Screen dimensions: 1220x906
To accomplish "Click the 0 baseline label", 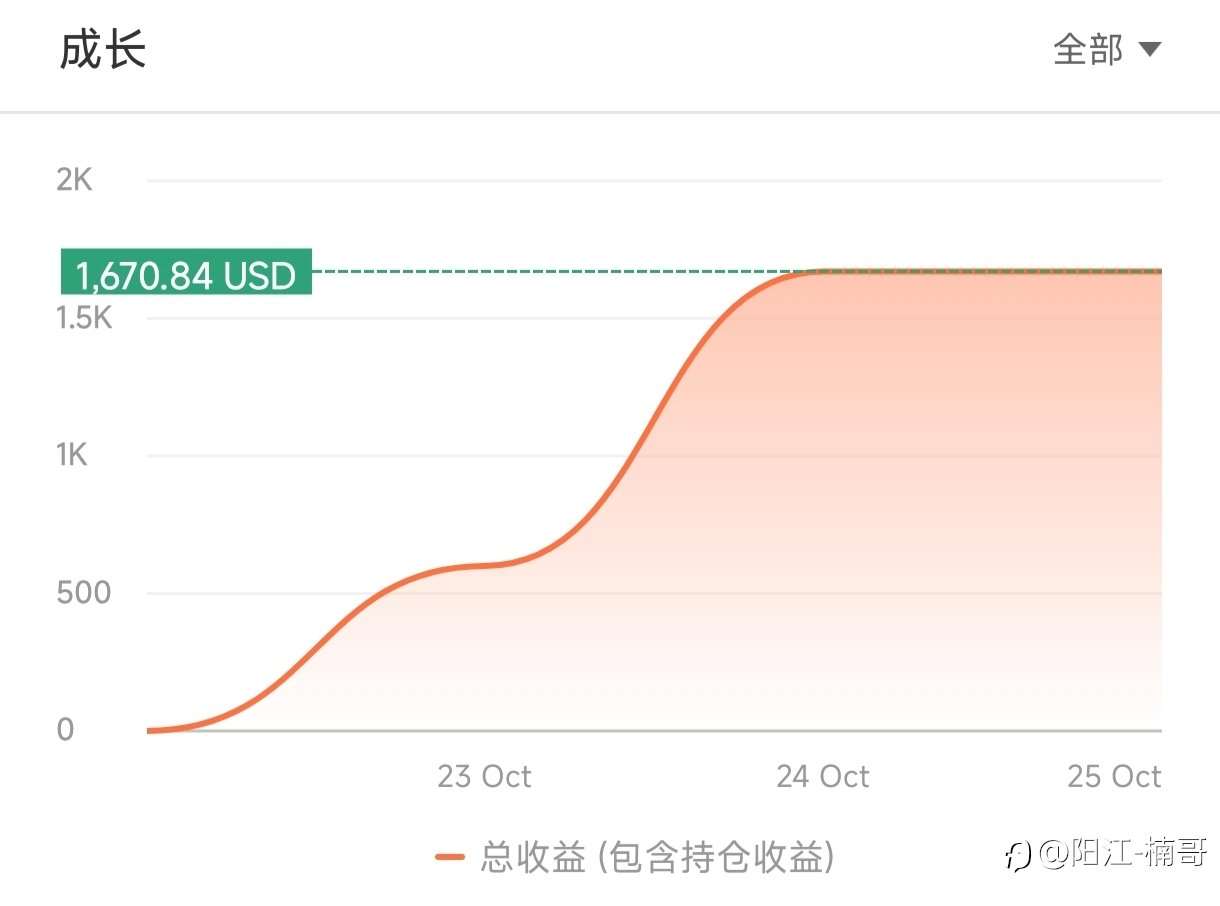I will [x=64, y=730].
